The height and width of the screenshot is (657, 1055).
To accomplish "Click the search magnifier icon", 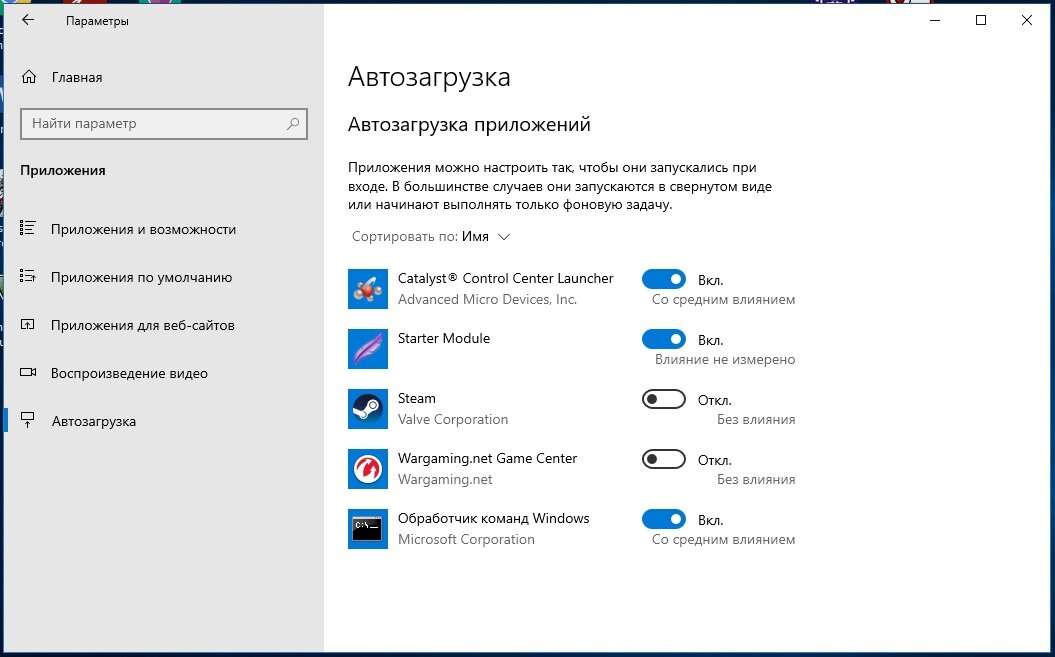I will (293, 124).
